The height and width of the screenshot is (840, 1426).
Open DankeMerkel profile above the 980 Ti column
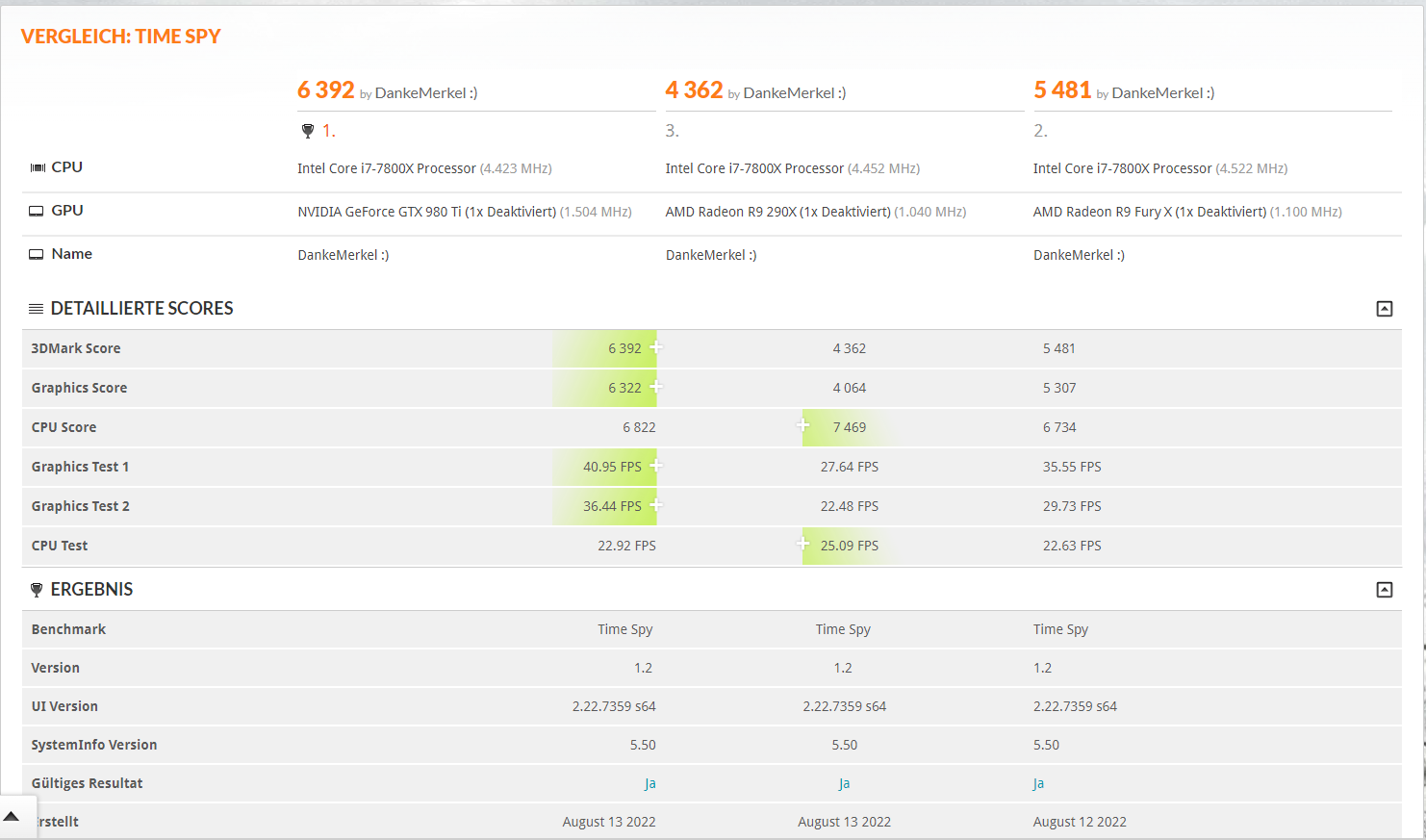[x=426, y=93]
